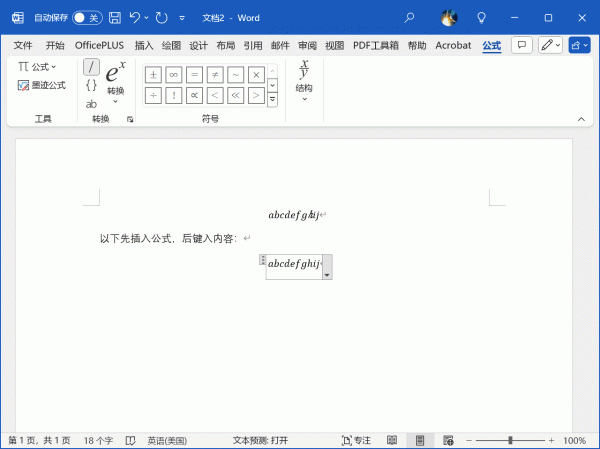Switch to the PDF工具箱 tab
600x449 pixels.
tap(375, 46)
